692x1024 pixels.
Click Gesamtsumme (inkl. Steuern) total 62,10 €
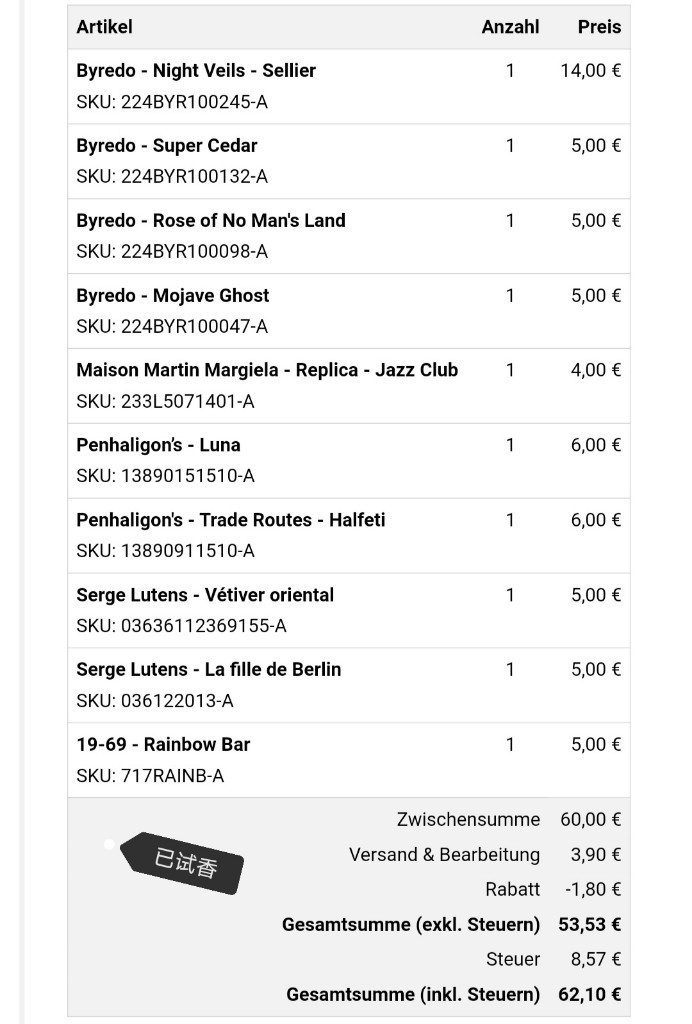(590, 995)
